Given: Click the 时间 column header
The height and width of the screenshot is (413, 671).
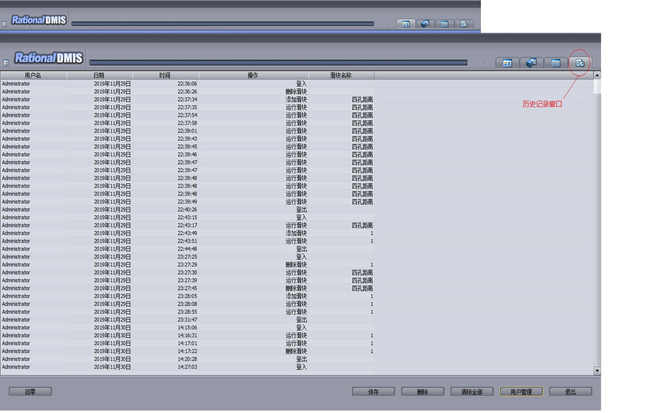Looking at the screenshot, I should [165, 75].
